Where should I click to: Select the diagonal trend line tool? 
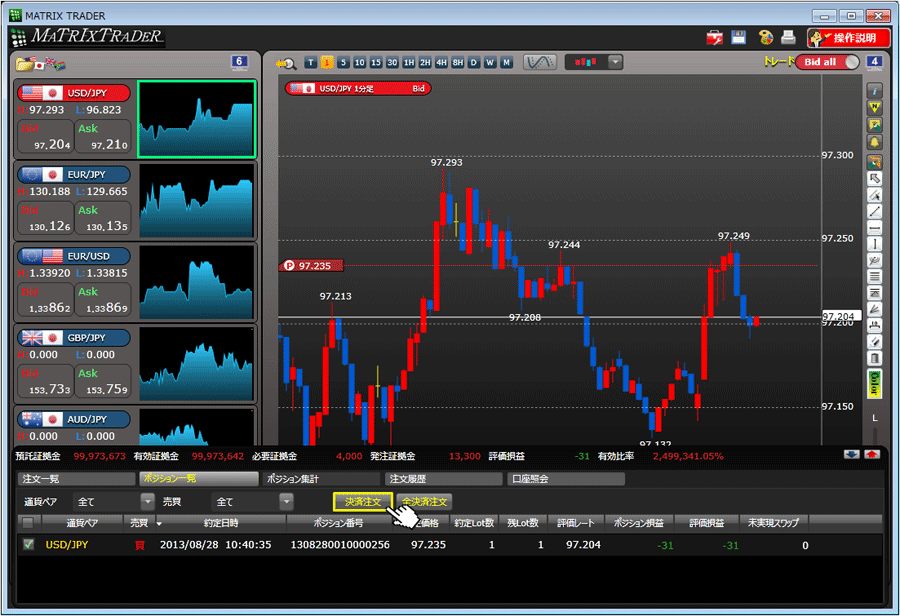click(x=874, y=211)
